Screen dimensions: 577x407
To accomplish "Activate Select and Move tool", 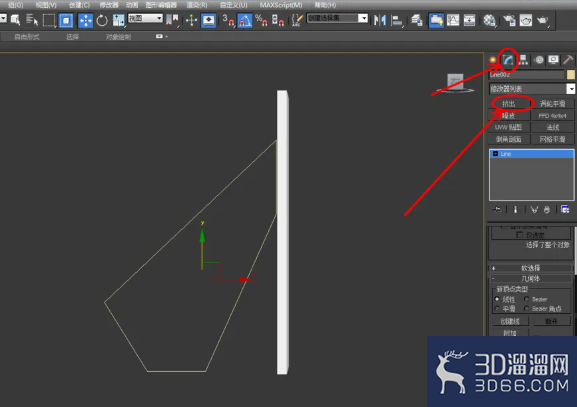I will coord(85,20).
